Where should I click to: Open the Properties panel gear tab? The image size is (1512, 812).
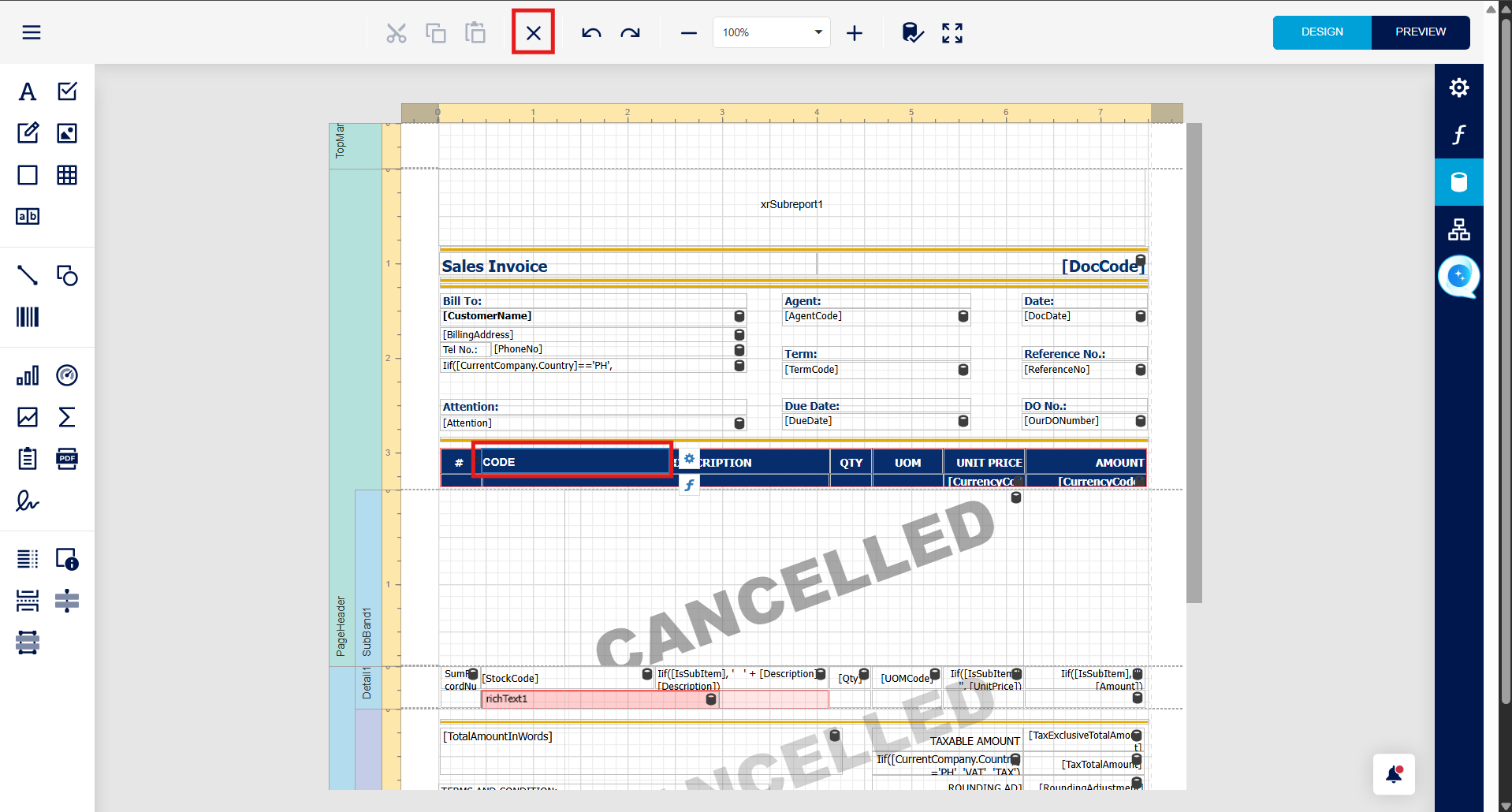(1459, 88)
